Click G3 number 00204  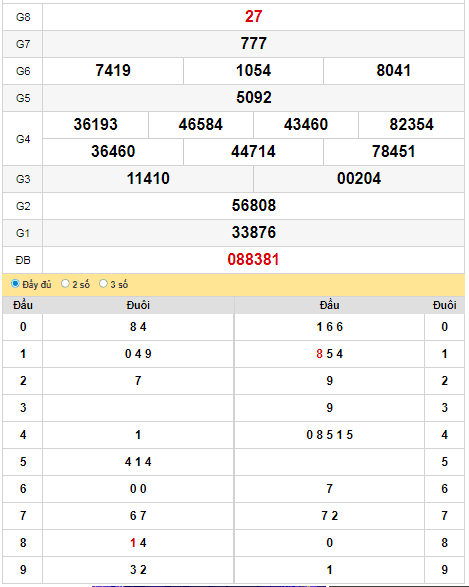pos(359,178)
